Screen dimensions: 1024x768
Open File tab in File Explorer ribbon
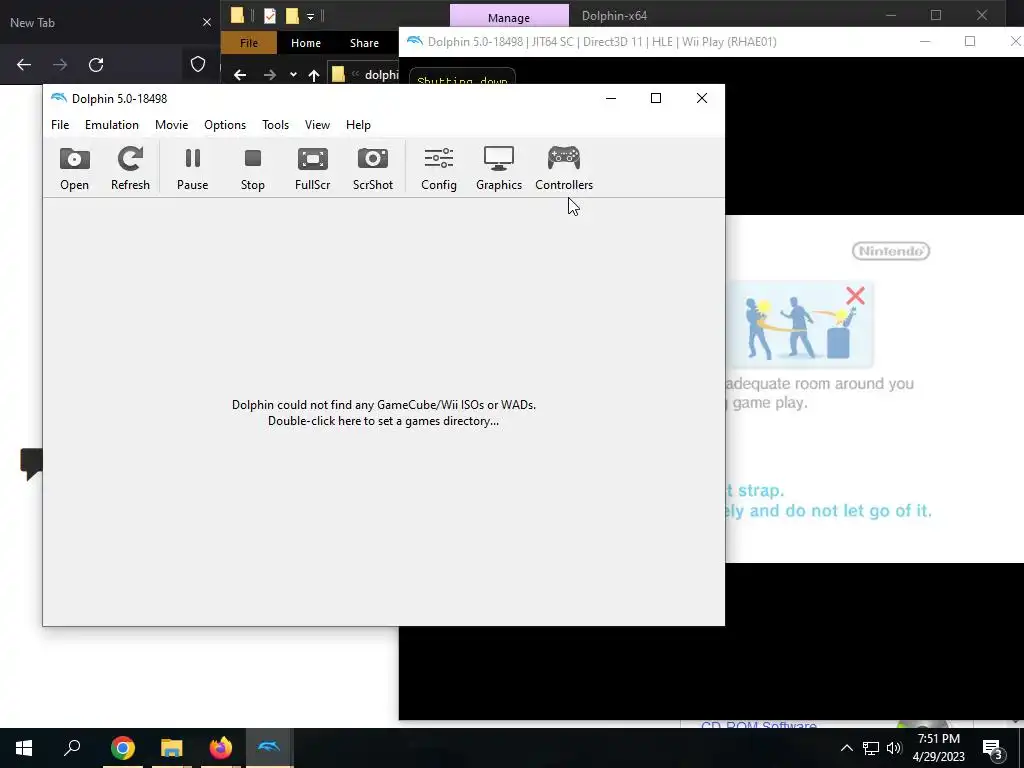(x=249, y=43)
